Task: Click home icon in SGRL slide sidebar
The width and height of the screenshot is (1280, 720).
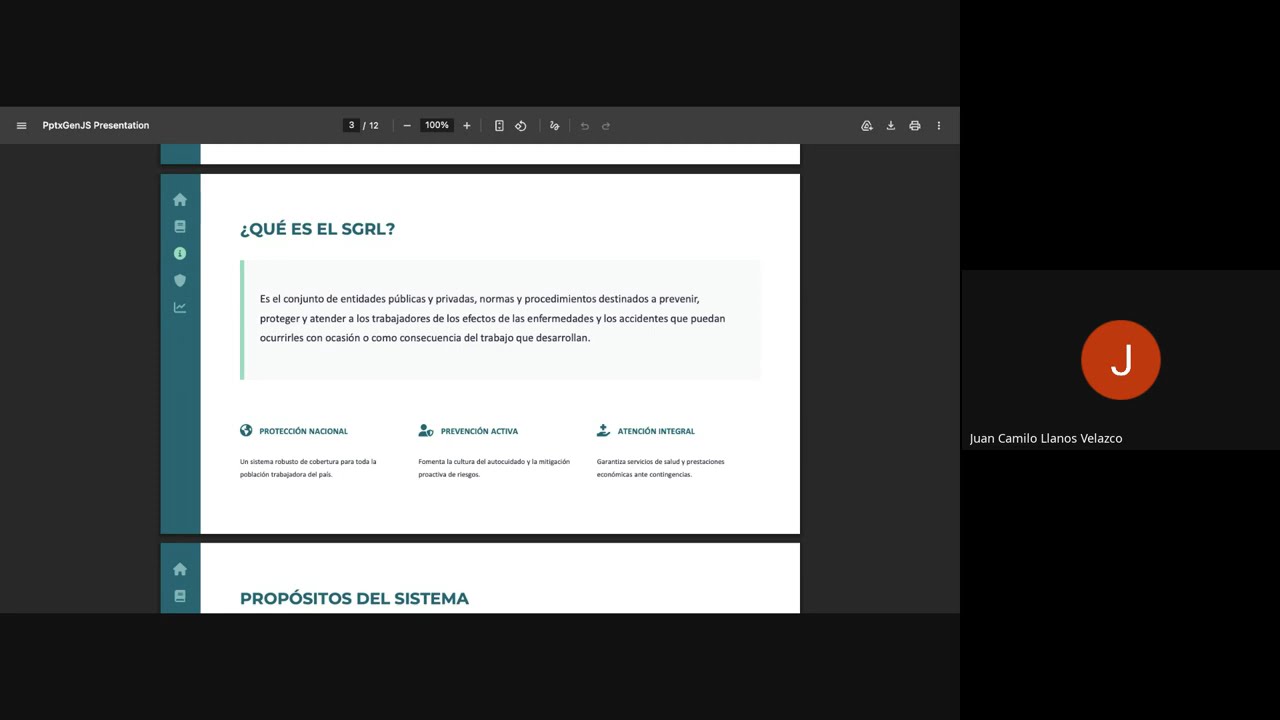Action: pos(180,200)
